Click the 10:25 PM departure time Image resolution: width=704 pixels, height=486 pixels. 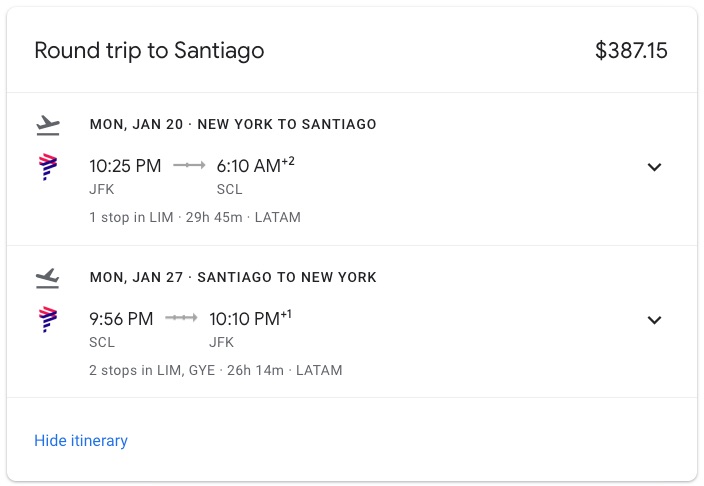coord(125,166)
